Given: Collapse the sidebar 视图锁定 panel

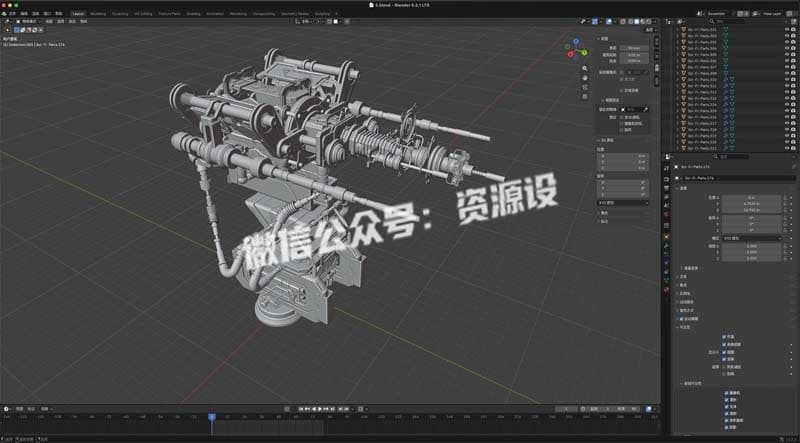Looking at the screenshot, I should point(611,101).
